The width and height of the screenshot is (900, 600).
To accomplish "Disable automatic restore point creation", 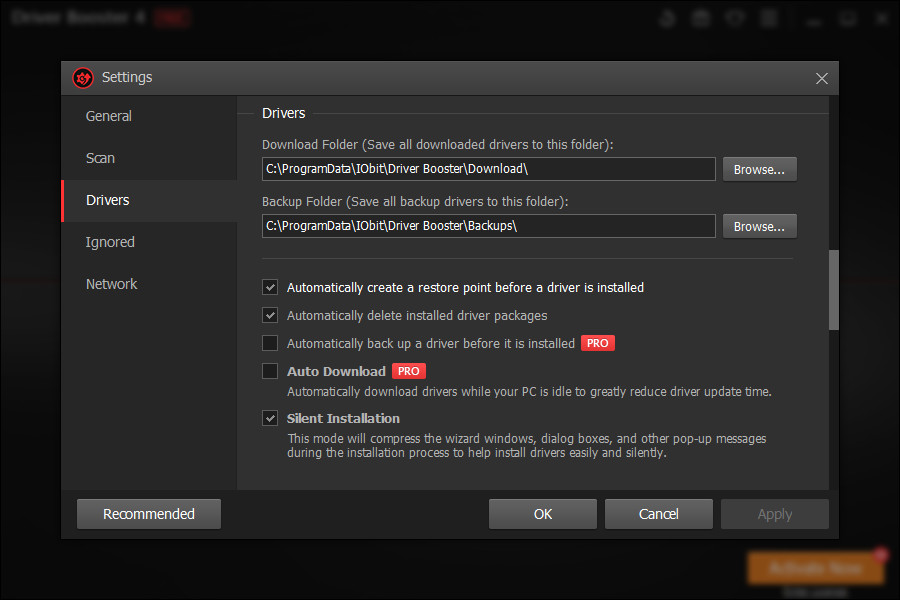I will (270, 287).
